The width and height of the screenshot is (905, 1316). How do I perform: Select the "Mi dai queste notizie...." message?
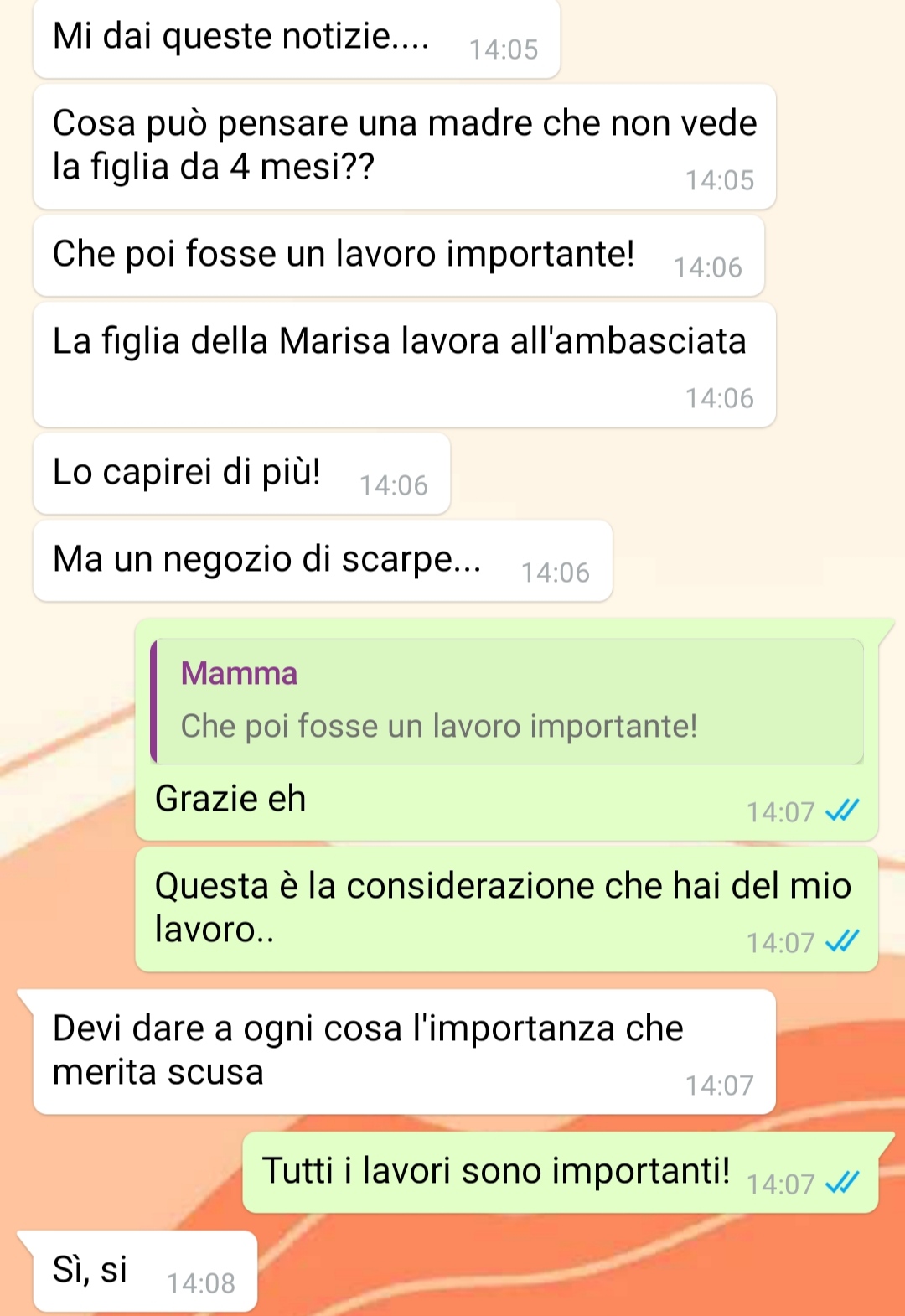click(297, 39)
